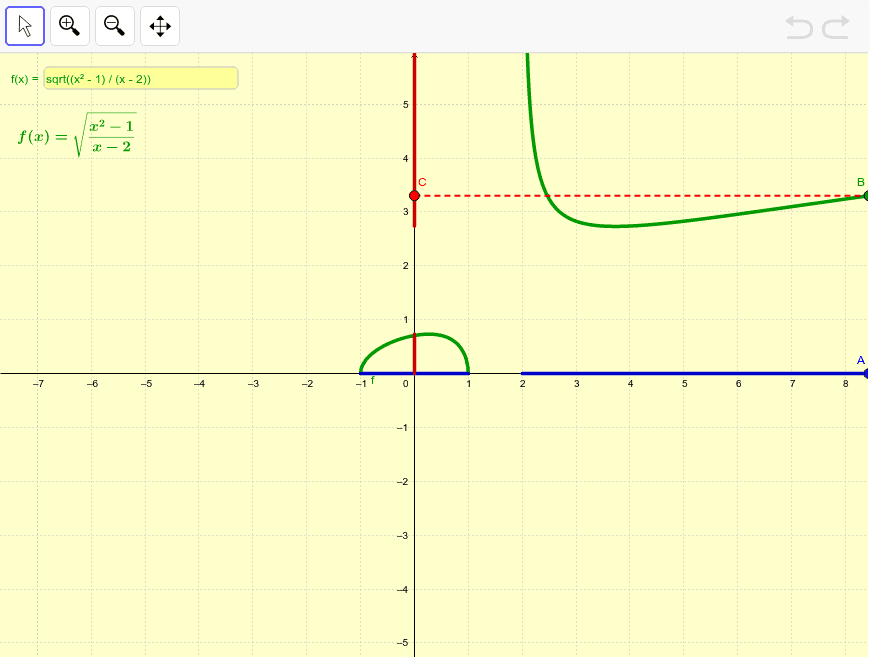Viewport: 870px width, 659px height.
Task: Click the blue 'A' point label
Action: pyautogui.click(x=861, y=360)
